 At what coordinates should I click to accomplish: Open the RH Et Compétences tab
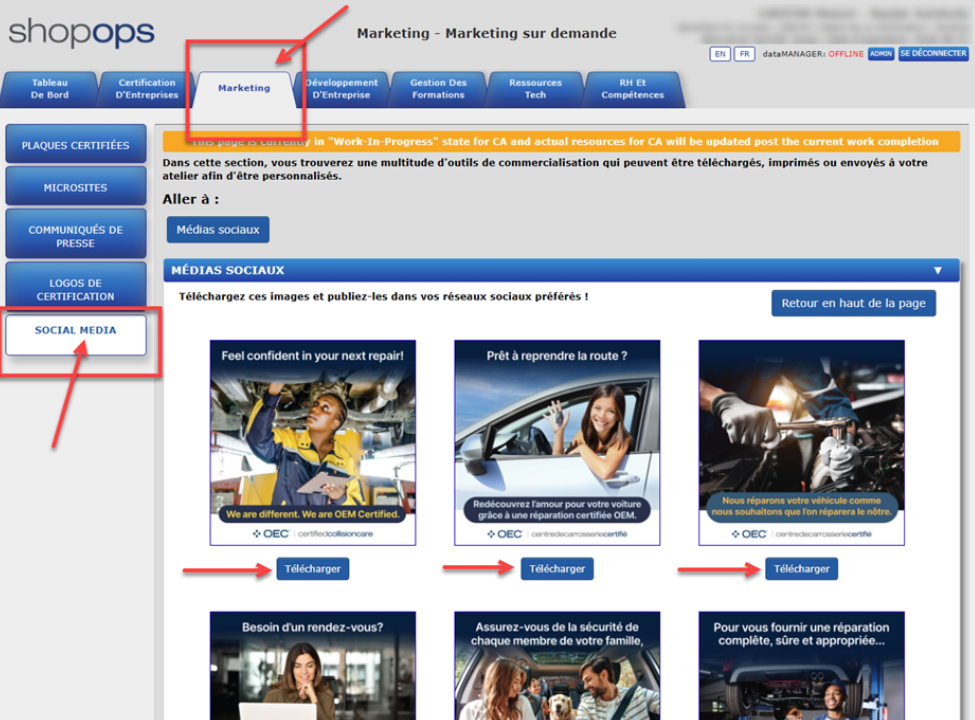click(632, 89)
